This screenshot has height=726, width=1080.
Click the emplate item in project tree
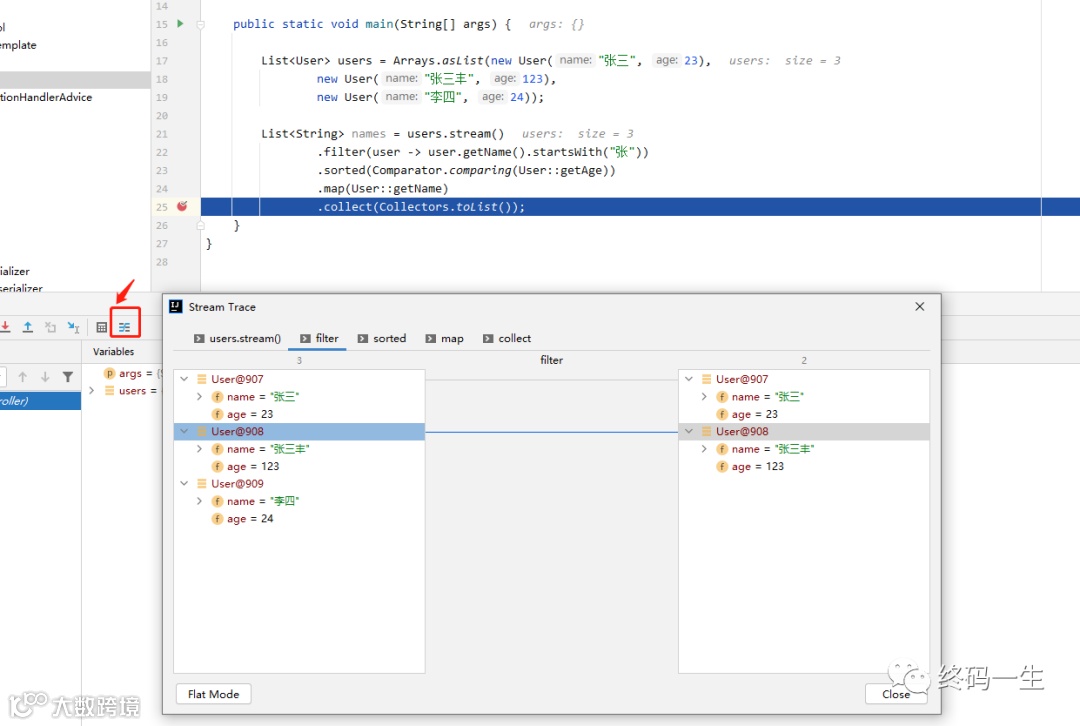pyautogui.click(x=19, y=45)
